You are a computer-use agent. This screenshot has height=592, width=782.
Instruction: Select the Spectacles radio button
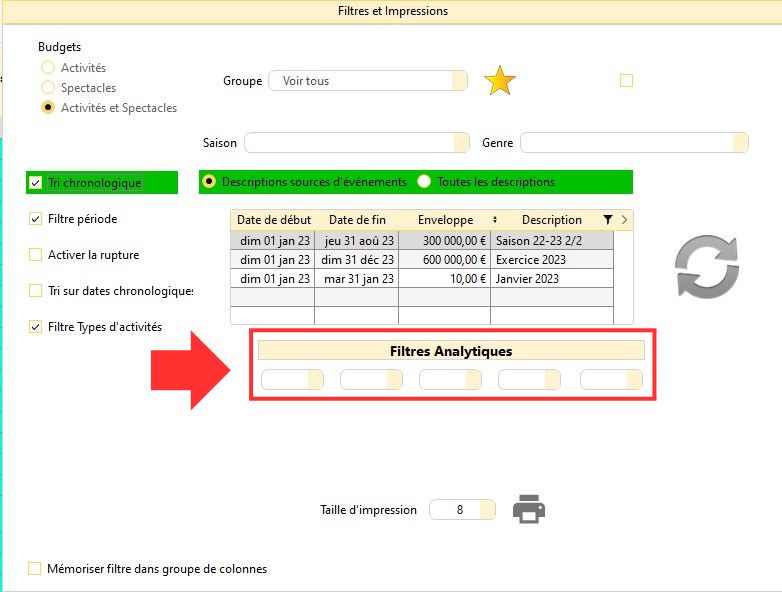[48, 88]
